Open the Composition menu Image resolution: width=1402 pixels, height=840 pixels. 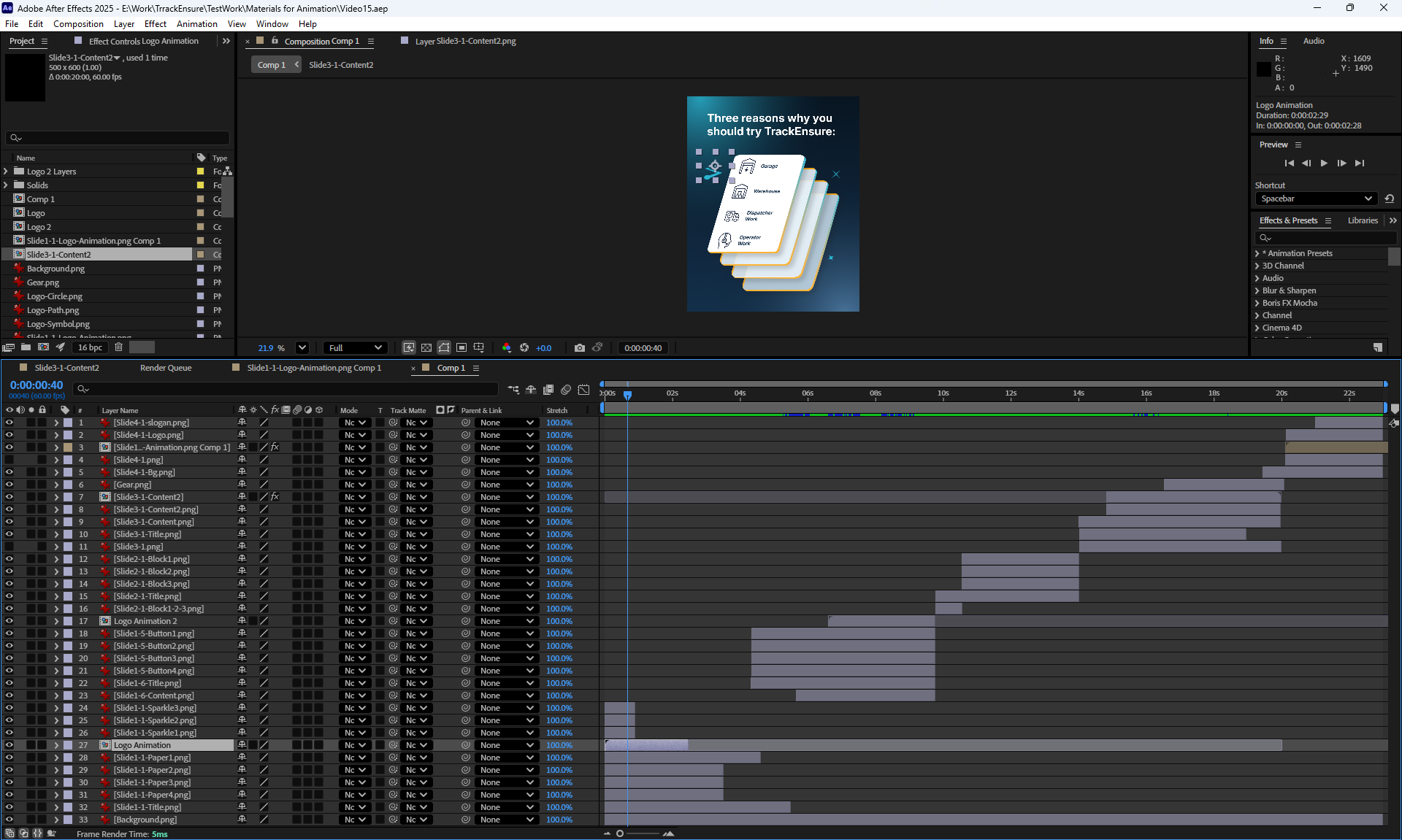tap(78, 23)
